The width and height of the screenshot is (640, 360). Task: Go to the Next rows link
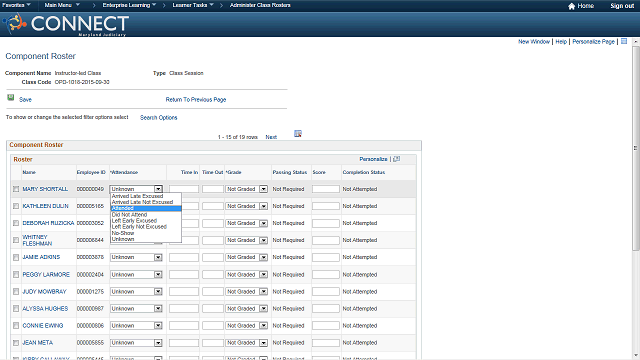tap(271, 137)
